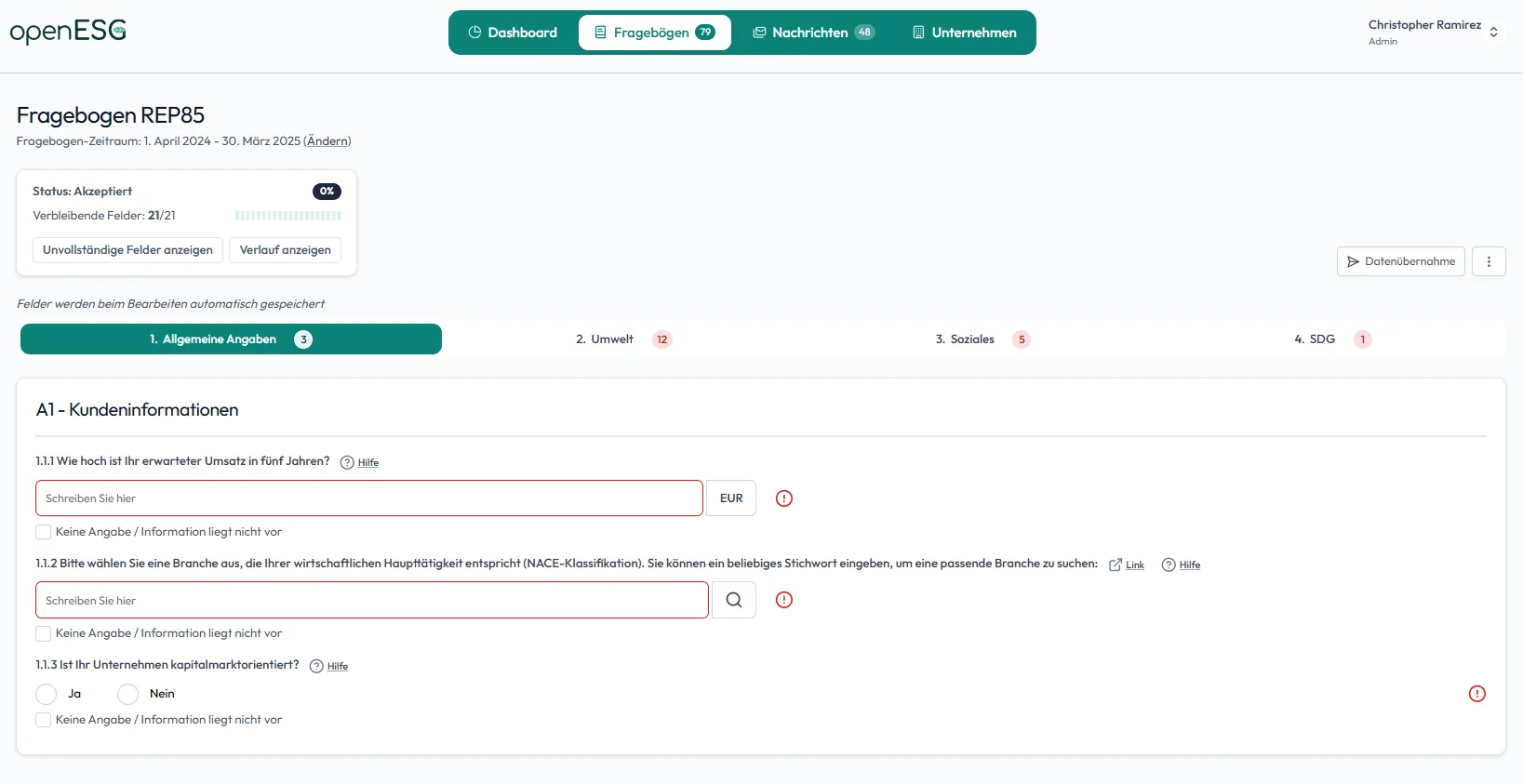Open the three-dot more options menu
The width and height of the screenshot is (1523, 784).
coord(1489,261)
